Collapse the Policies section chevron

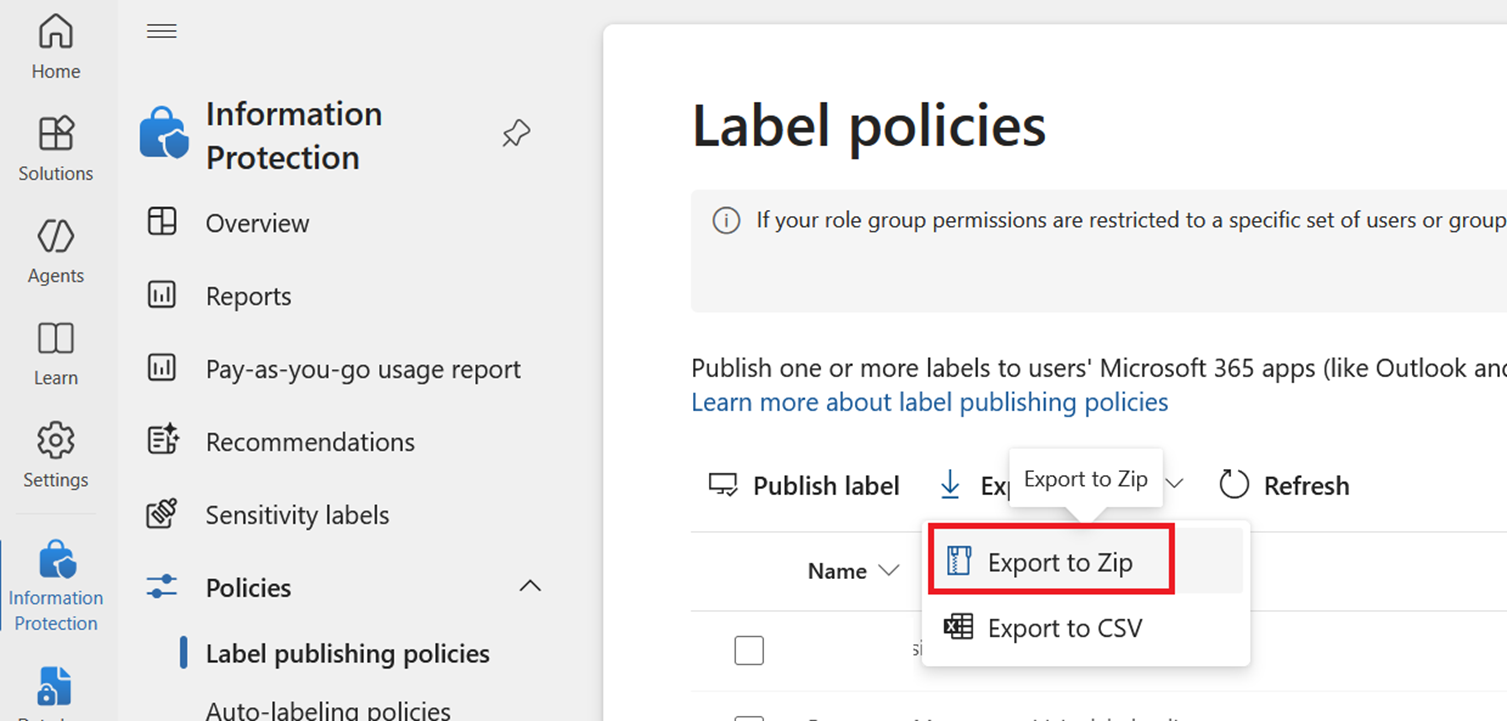point(531,587)
